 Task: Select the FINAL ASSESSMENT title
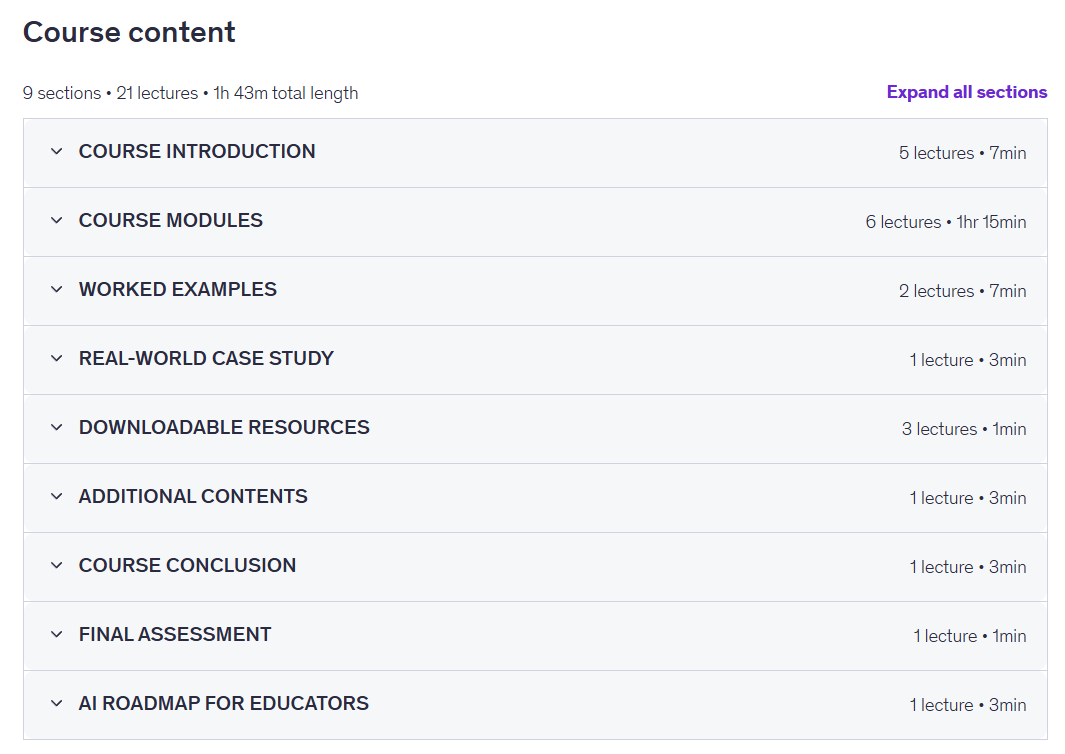pos(175,634)
